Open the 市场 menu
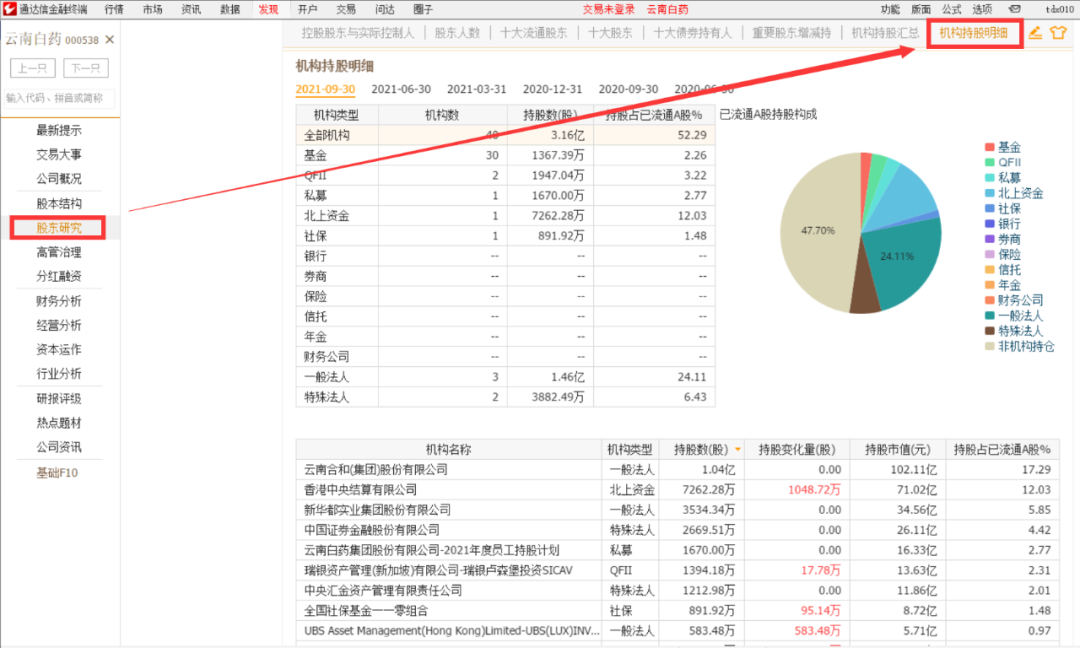Viewport: 1080px width, 648px height. pyautogui.click(x=153, y=10)
